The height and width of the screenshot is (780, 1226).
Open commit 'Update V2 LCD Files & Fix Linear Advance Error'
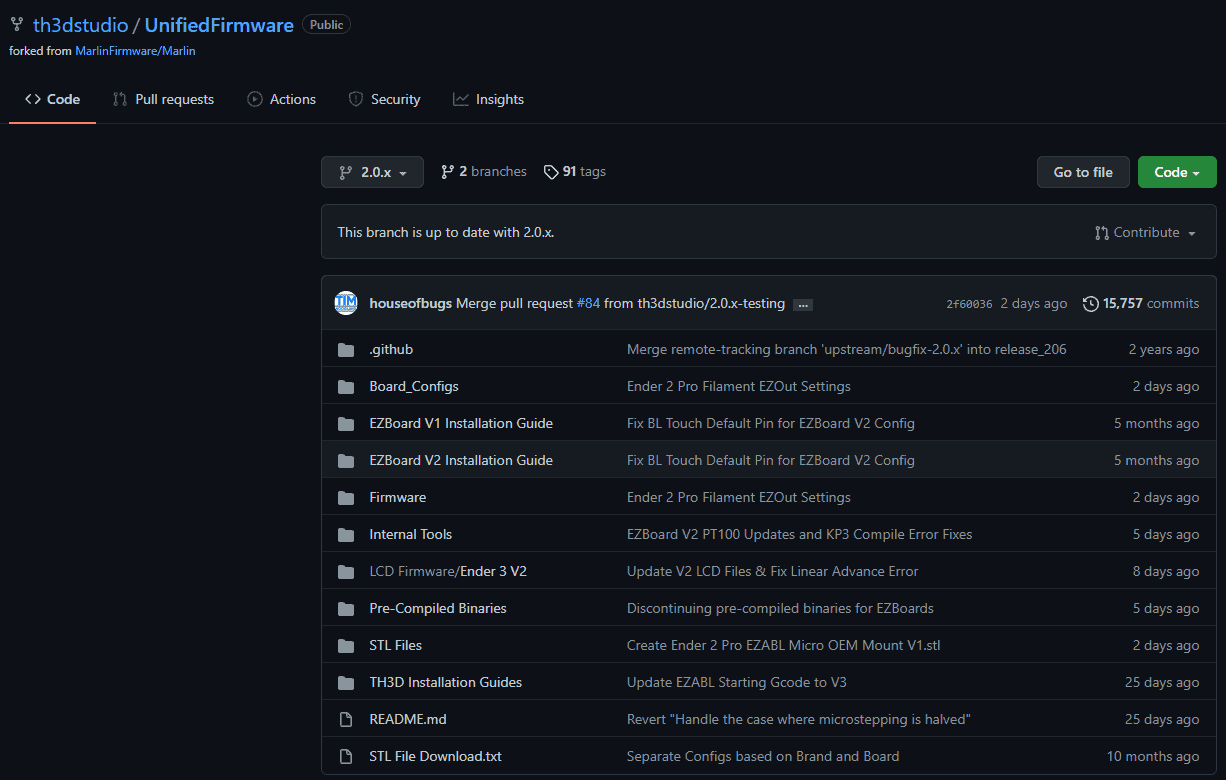(x=773, y=572)
